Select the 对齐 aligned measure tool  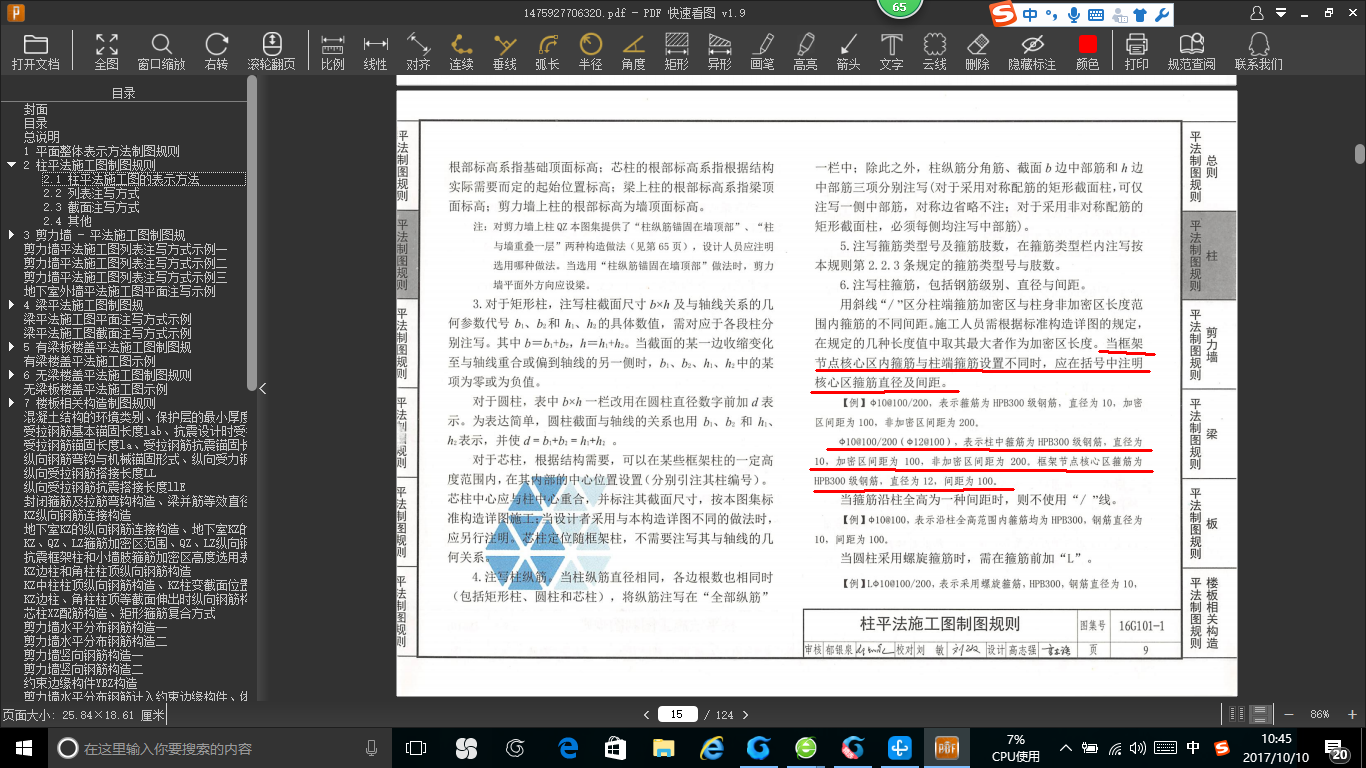(x=418, y=52)
